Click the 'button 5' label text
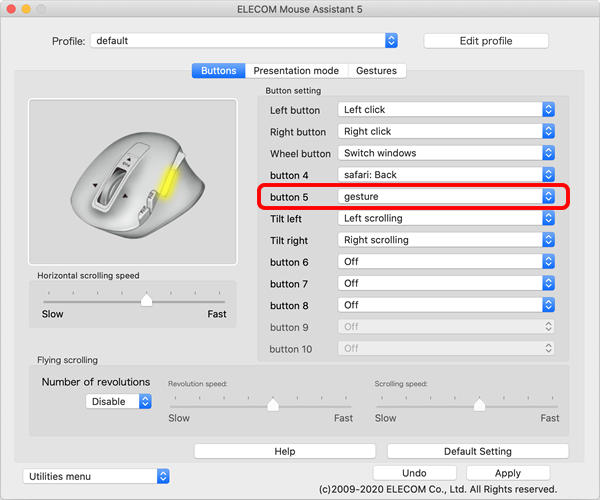The height and width of the screenshot is (500, 600). [289, 197]
